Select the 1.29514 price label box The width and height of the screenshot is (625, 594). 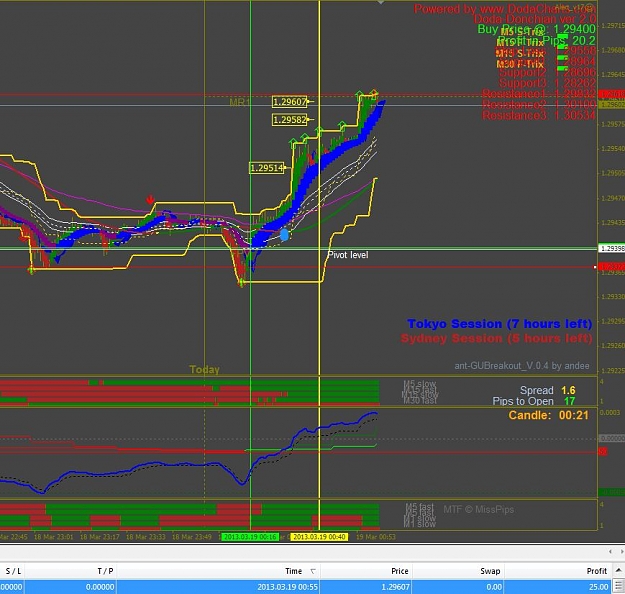(267, 168)
